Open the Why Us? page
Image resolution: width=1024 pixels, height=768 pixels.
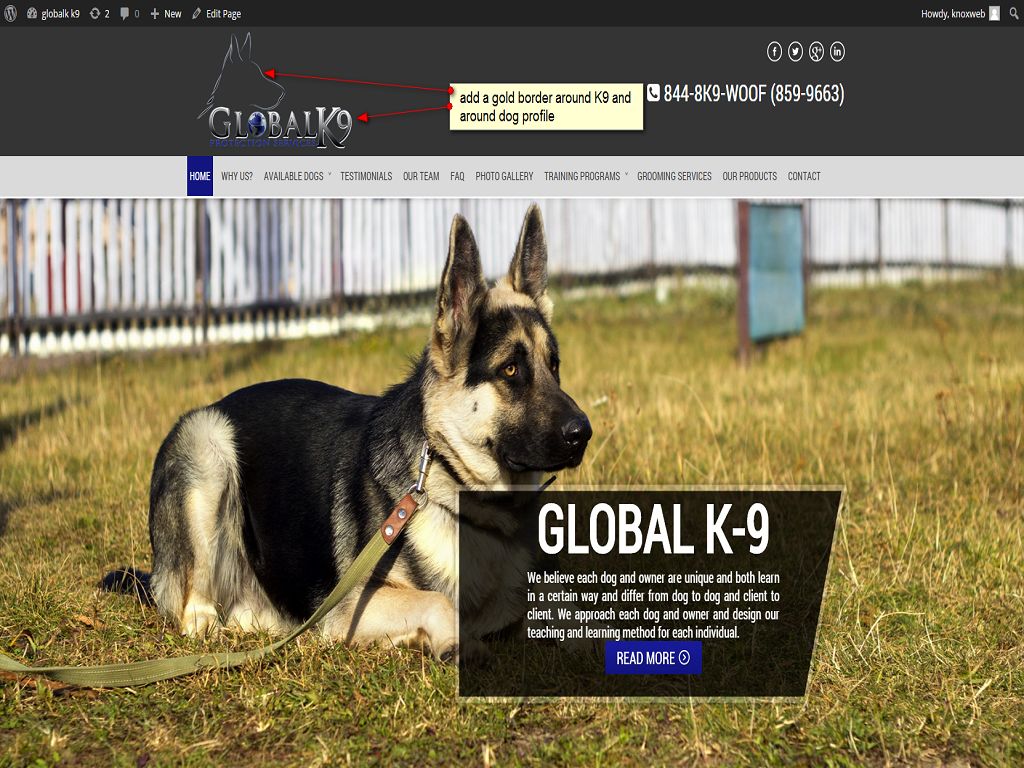(x=236, y=176)
